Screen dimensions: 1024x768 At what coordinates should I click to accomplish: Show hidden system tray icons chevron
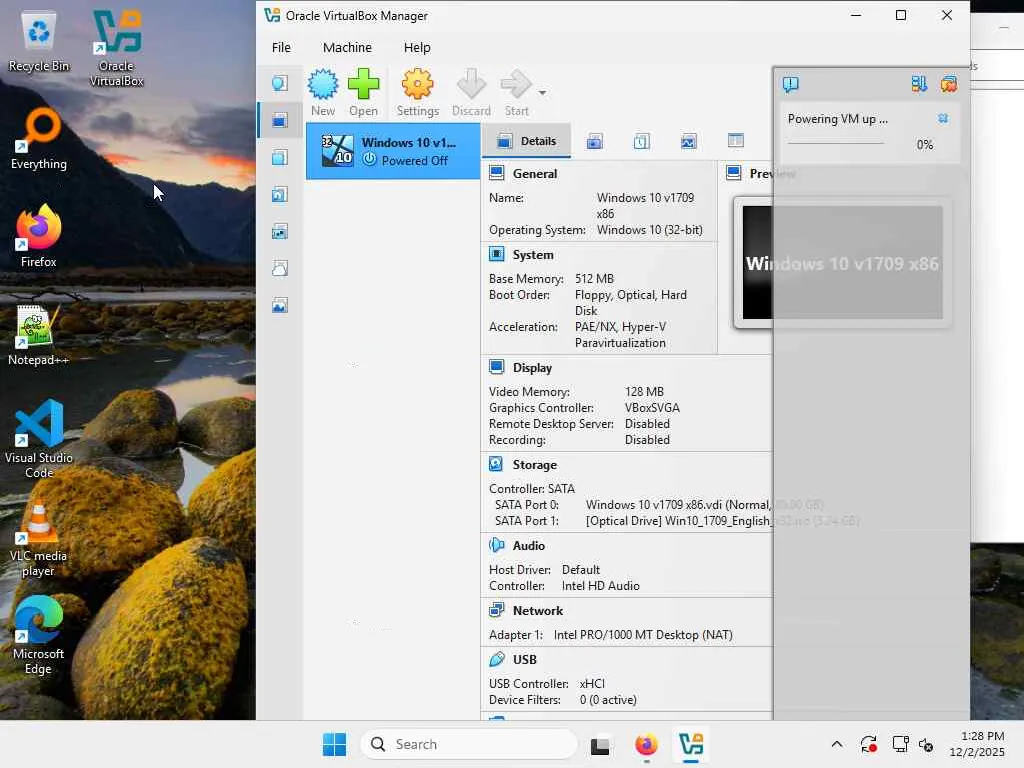point(837,744)
